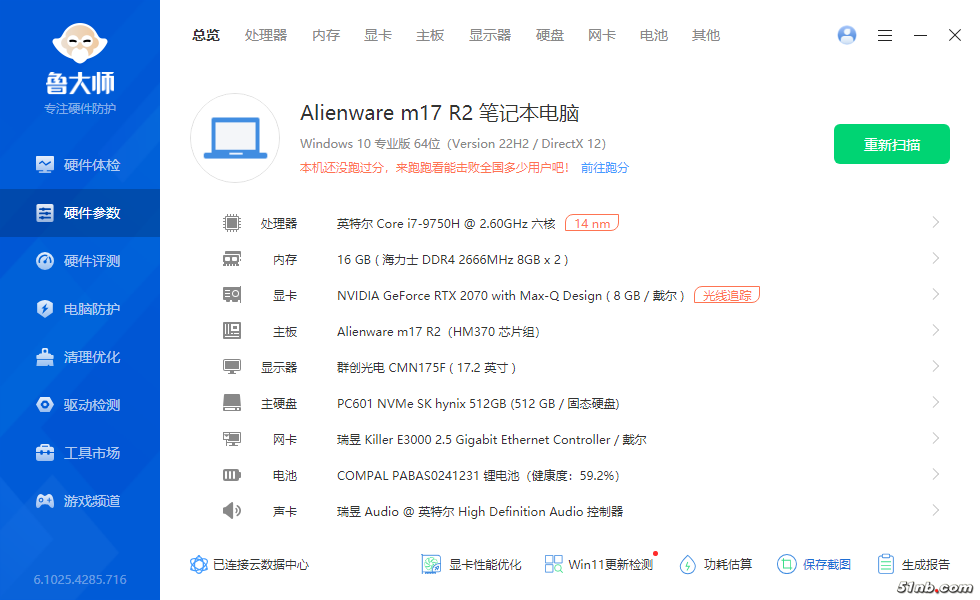The image size is (980, 600).
Task: Click the 14 nm badge
Action: click(x=592, y=223)
